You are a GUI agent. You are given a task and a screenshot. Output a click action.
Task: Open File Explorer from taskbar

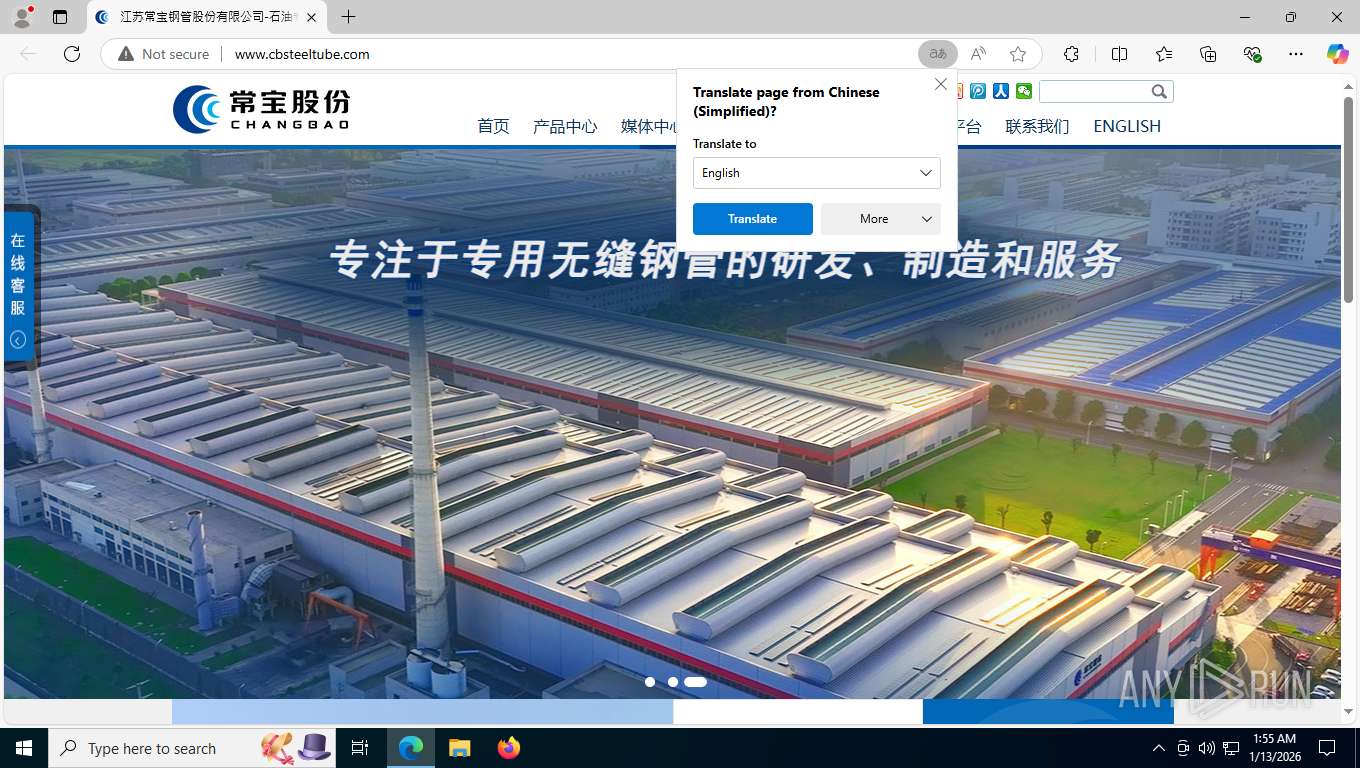coord(460,748)
